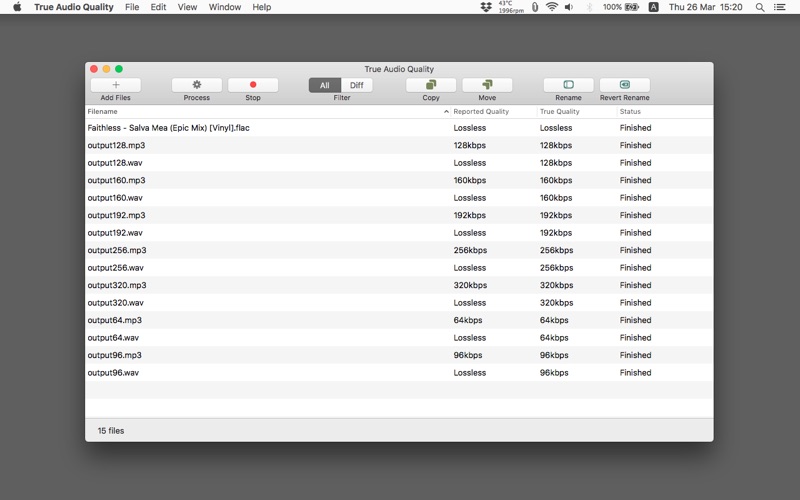This screenshot has width=800, height=500.
Task: Select the output256.wav file row
Action: pos(399,267)
